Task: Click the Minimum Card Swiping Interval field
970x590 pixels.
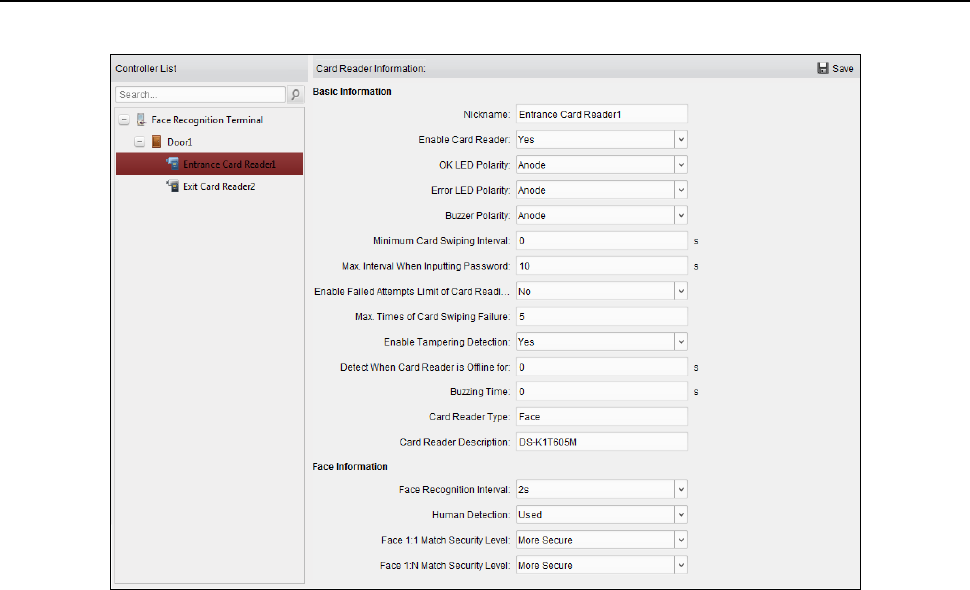Action: (x=601, y=241)
